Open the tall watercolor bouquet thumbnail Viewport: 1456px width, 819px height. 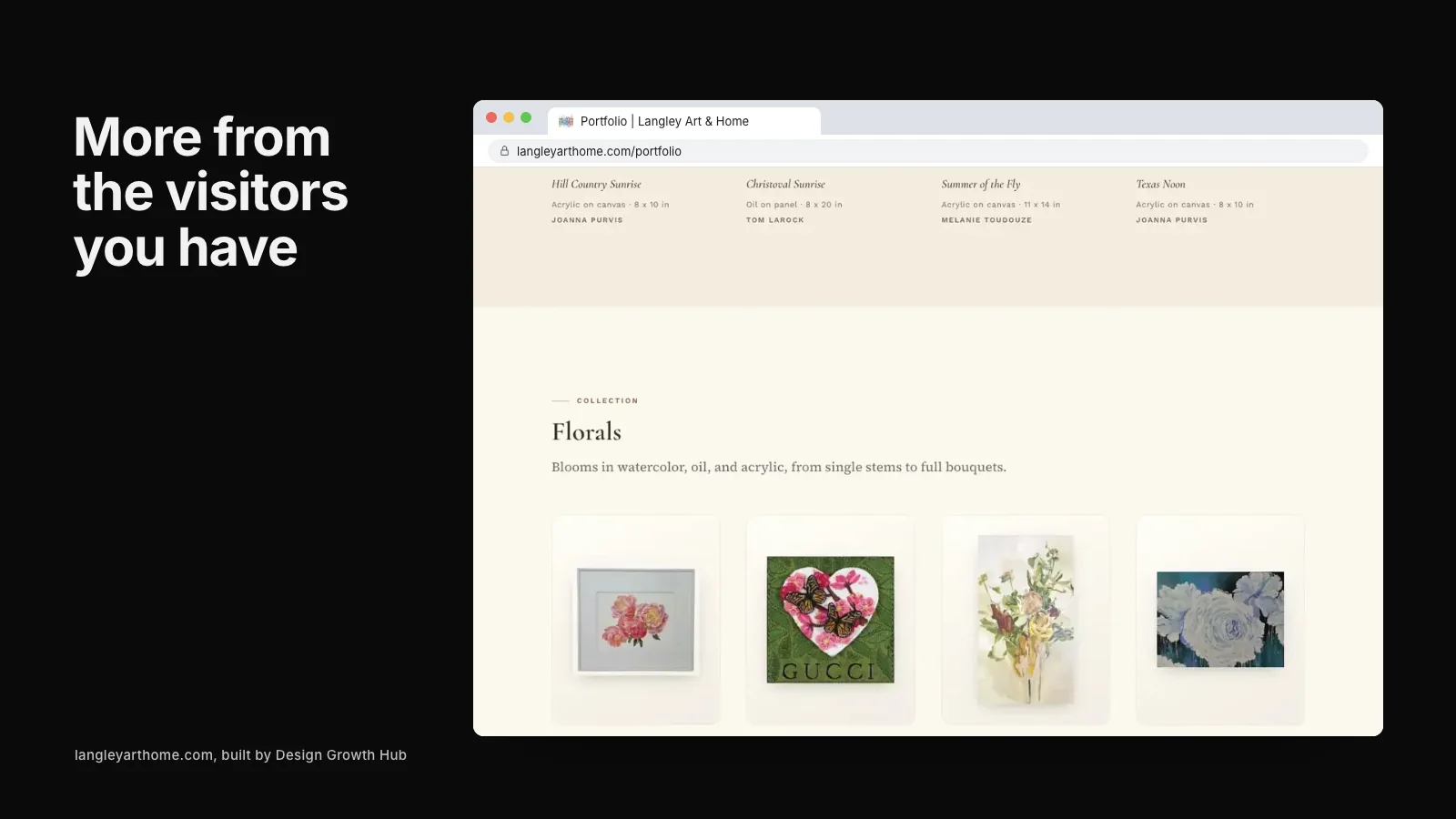1026,620
